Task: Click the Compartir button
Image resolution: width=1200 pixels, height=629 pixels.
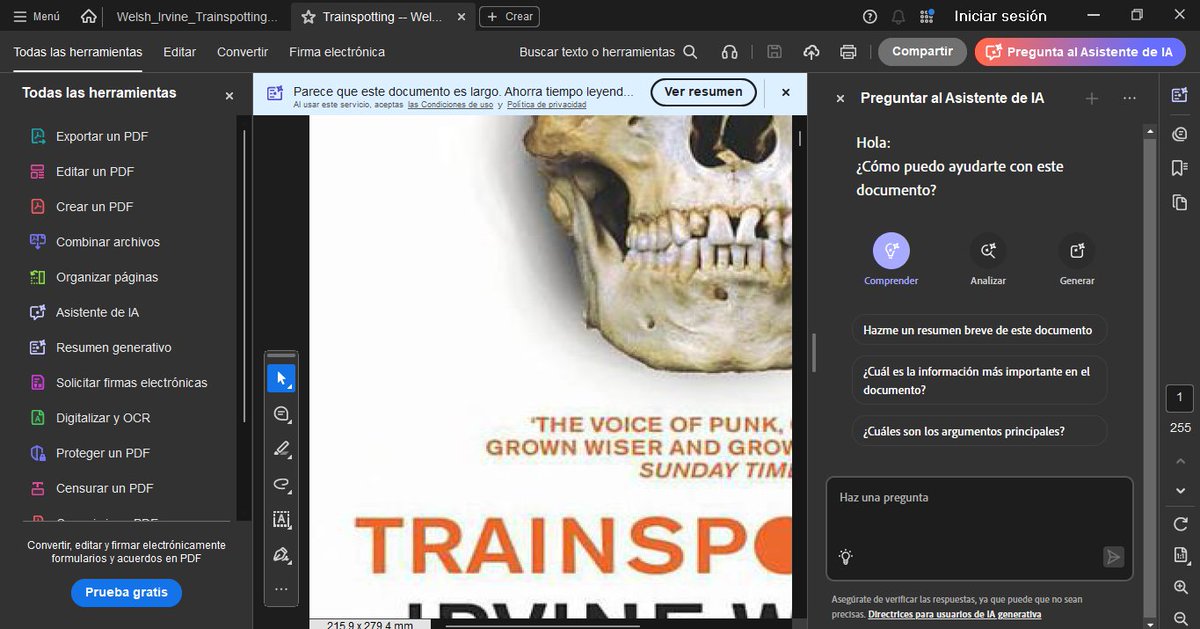Action: 922,52
